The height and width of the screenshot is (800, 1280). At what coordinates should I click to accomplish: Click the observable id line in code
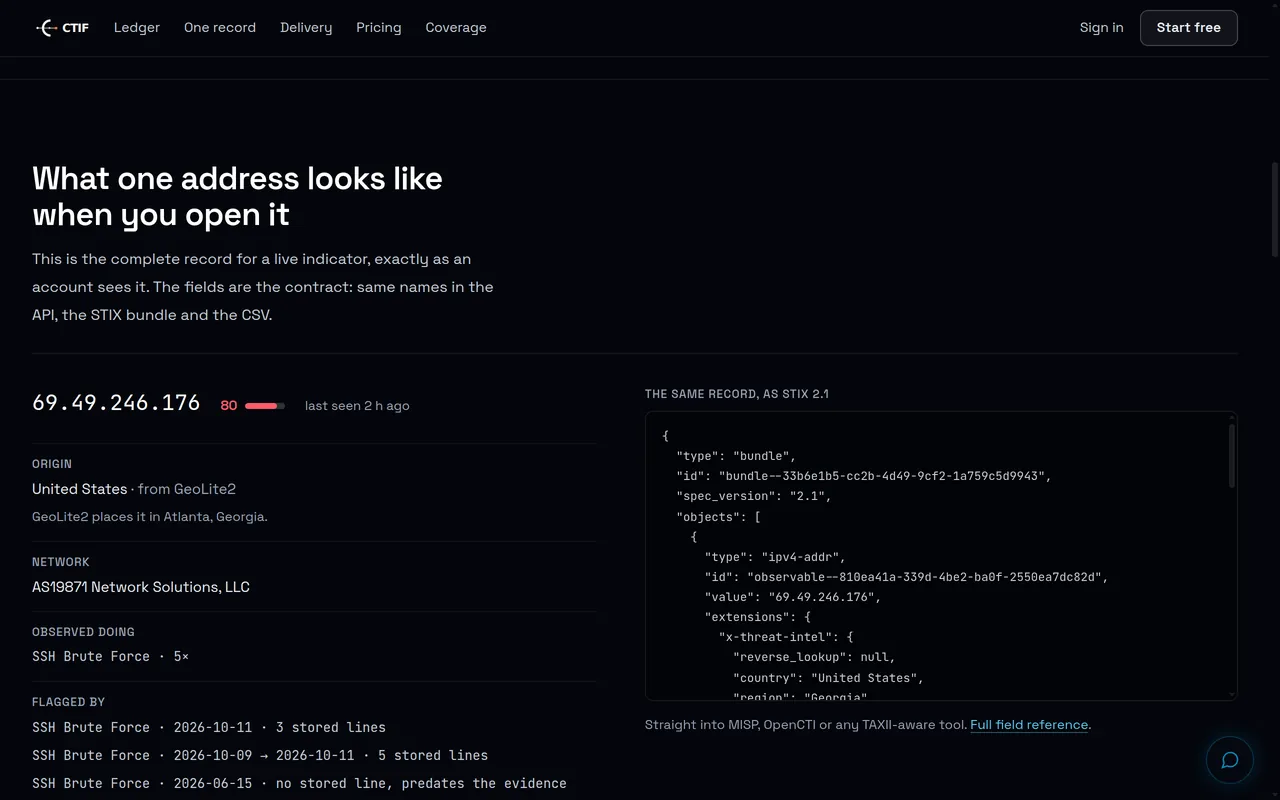coord(906,577)
